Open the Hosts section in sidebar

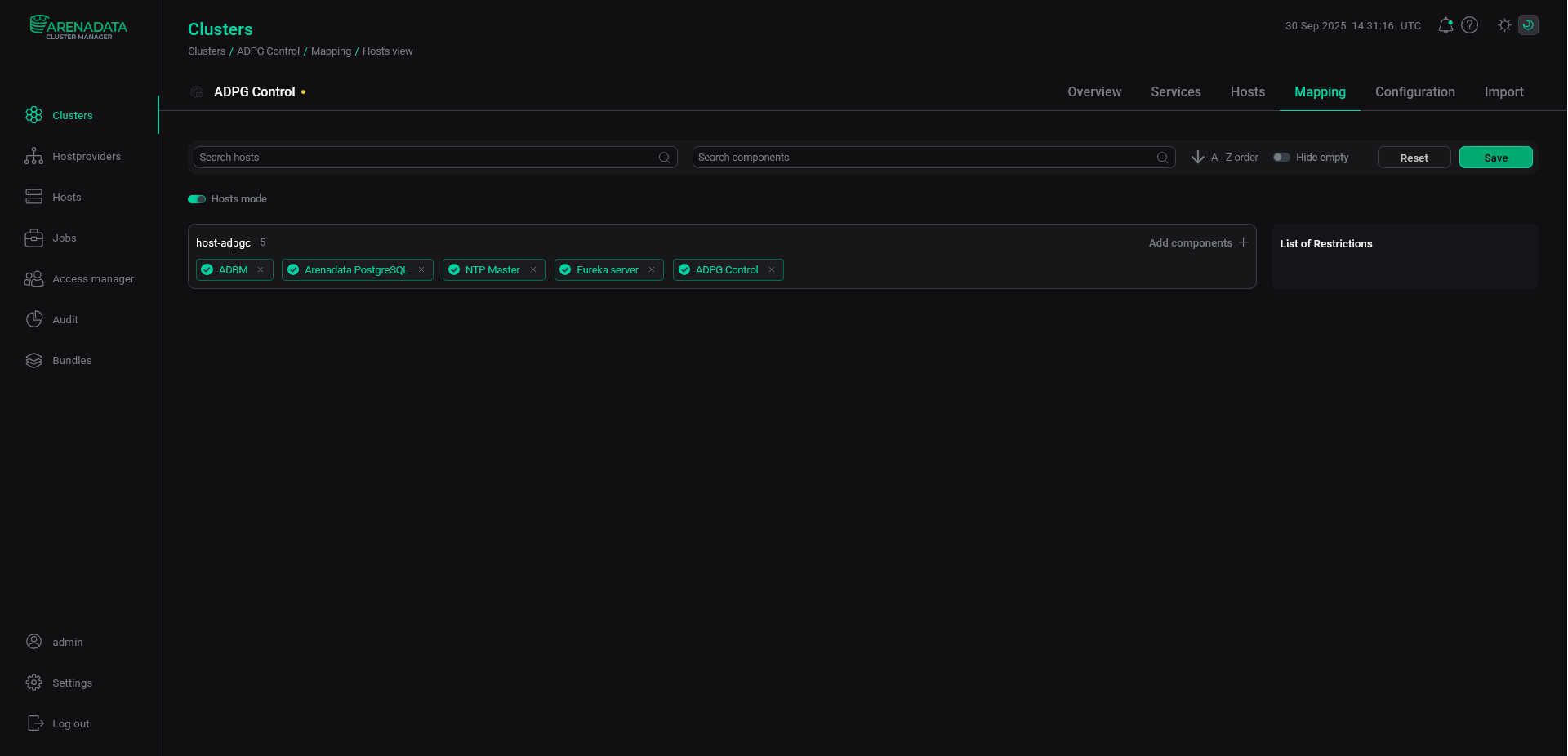(67, 197)
